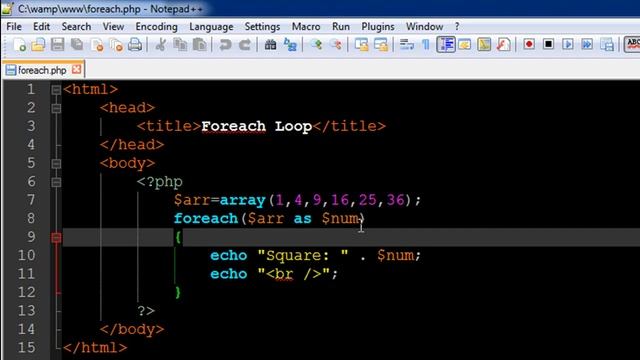The image size is (640, 360).
Task: Save the file with the floppy disk icon
Action: point(57,44)
